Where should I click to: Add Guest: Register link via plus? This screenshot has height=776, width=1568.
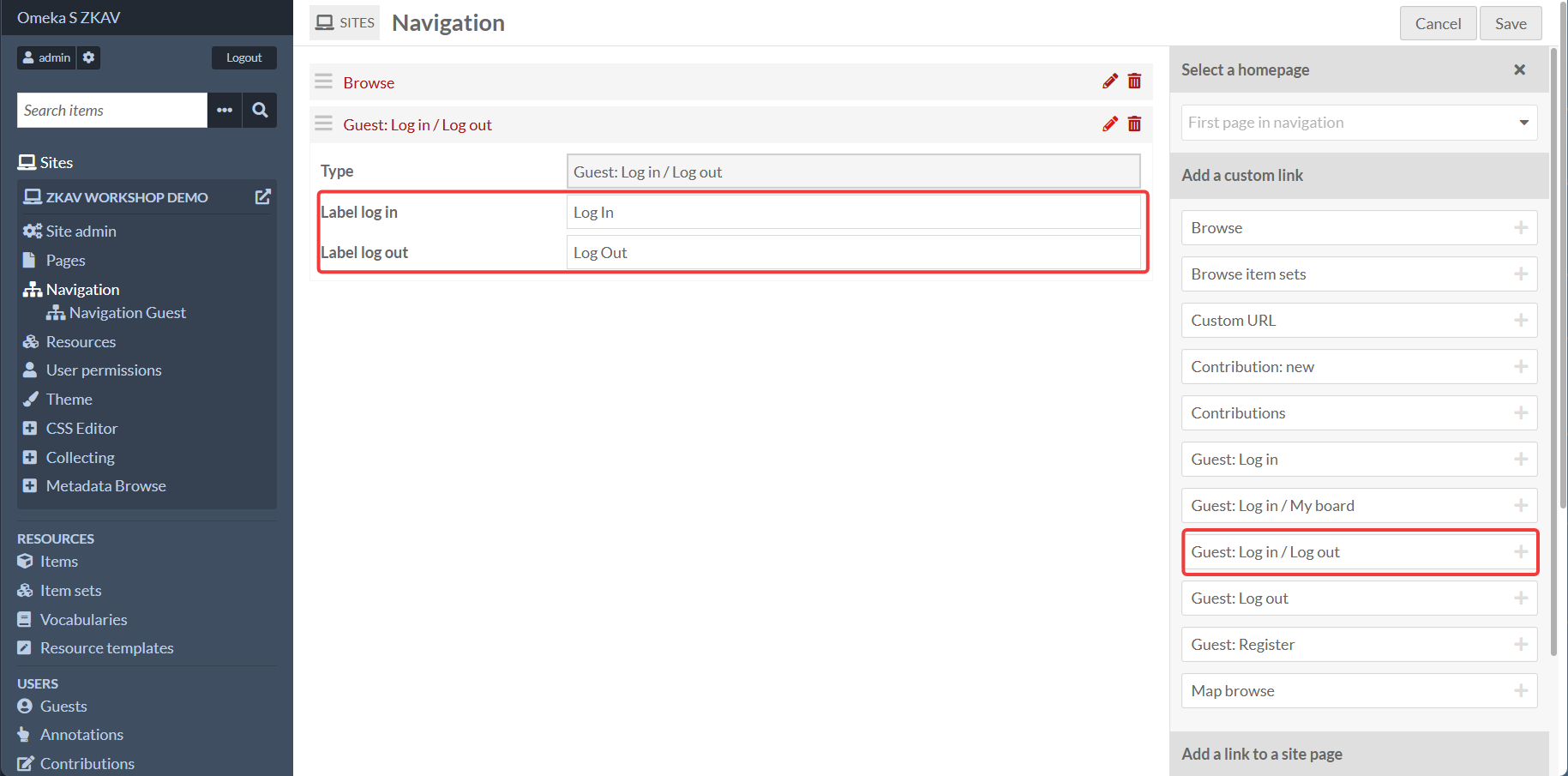pos(1521,644)
